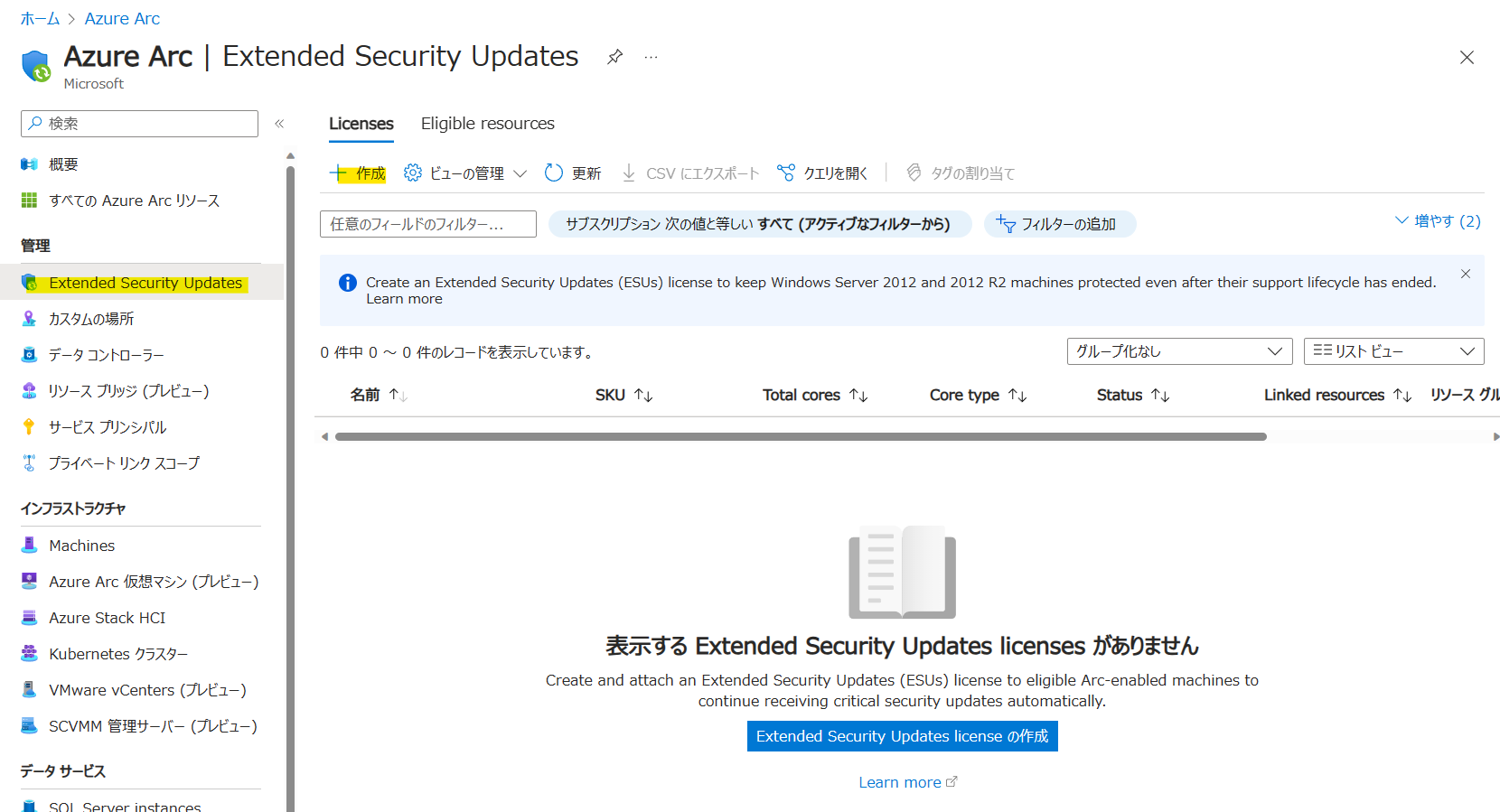Open the リスト ビュー view dropdown
1500x812 pixels.
tap(1393, 351)
